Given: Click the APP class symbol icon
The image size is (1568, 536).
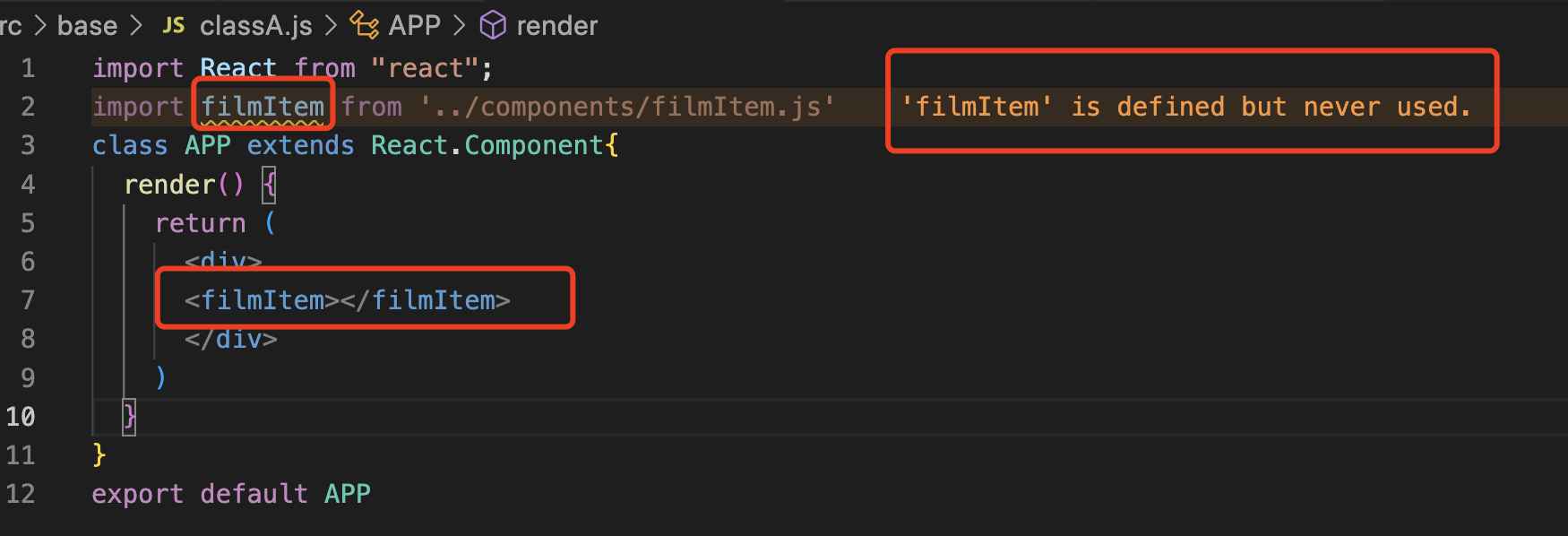Looking at the screenshot, I should pyautogui.click(x=364, y=25).
